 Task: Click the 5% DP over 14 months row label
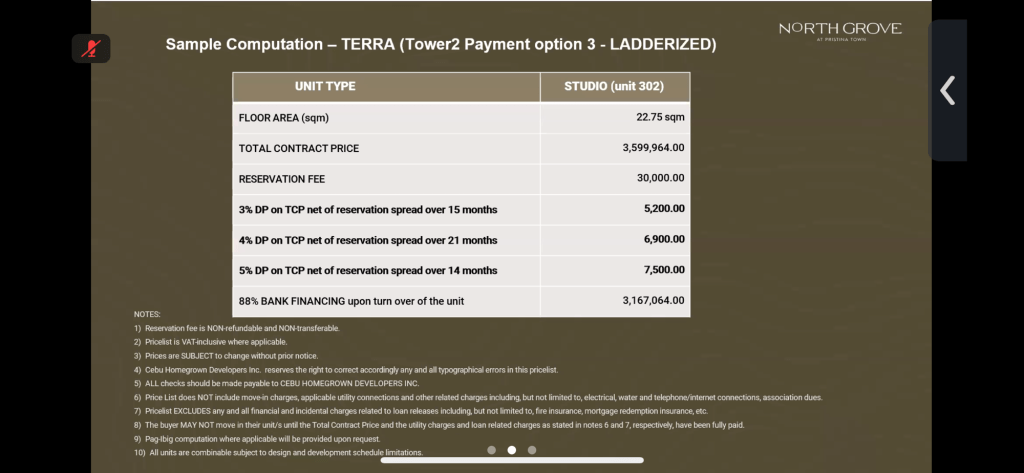[368, 270]
